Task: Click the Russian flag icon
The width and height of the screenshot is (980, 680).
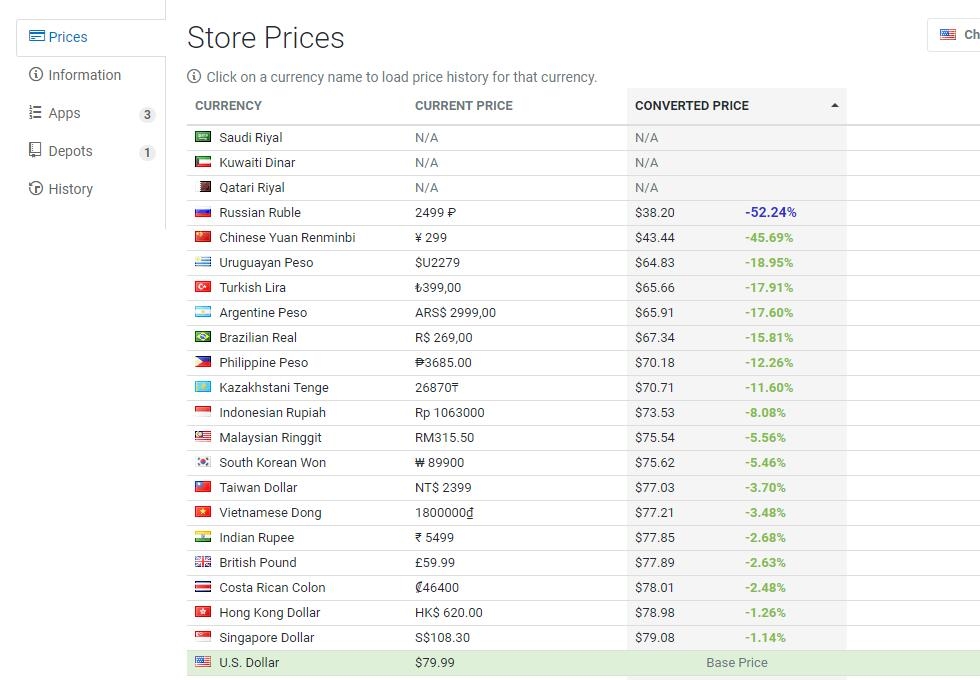Action: [x=202, y=212]
